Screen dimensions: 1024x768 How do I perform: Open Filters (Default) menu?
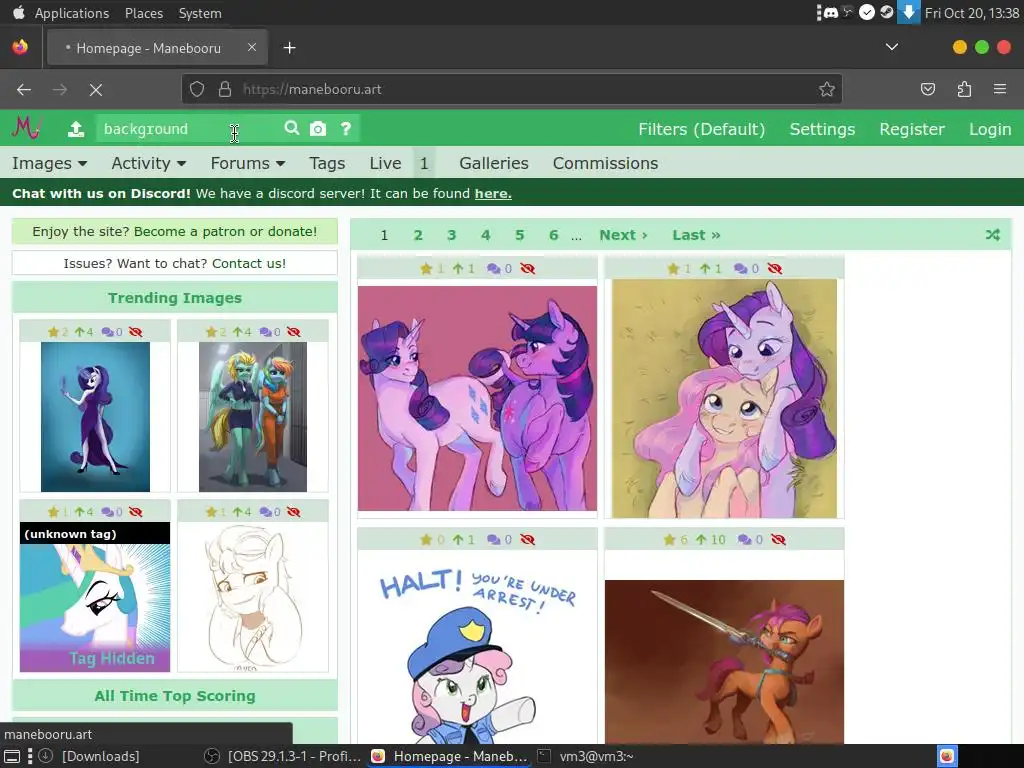(x=701, y=129)
